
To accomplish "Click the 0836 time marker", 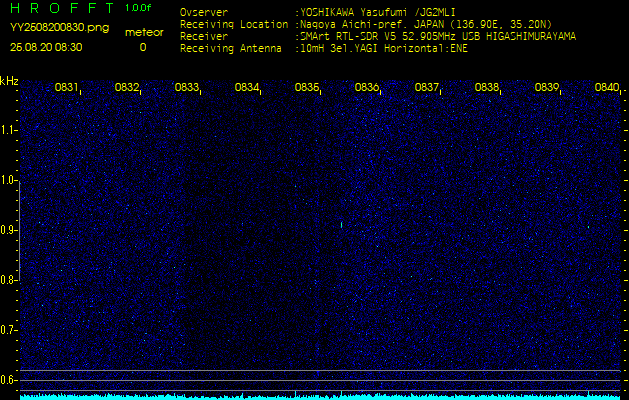I will (367, 87).
